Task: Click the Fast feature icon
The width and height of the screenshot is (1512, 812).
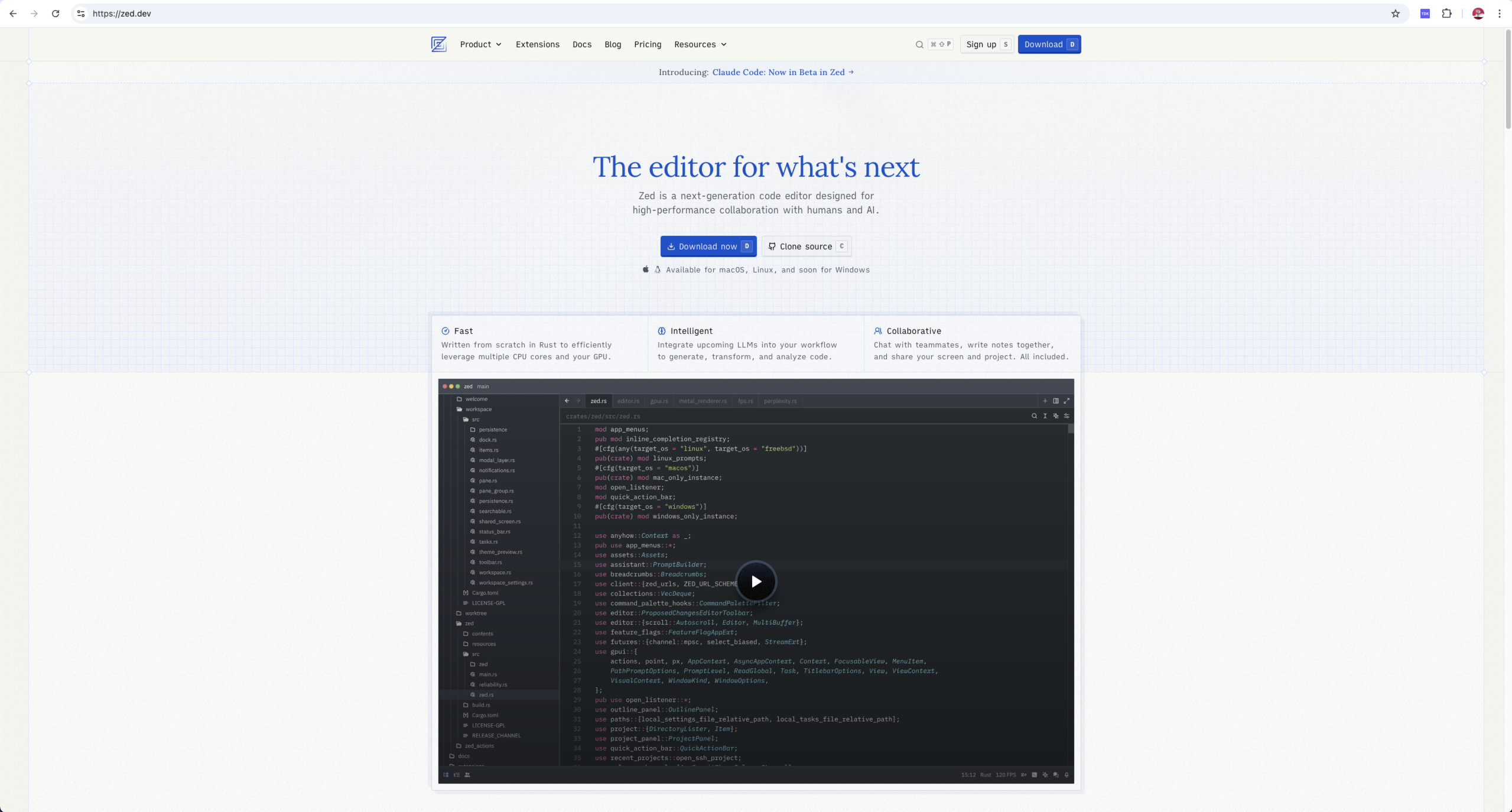Action: [x=446, y=331]
